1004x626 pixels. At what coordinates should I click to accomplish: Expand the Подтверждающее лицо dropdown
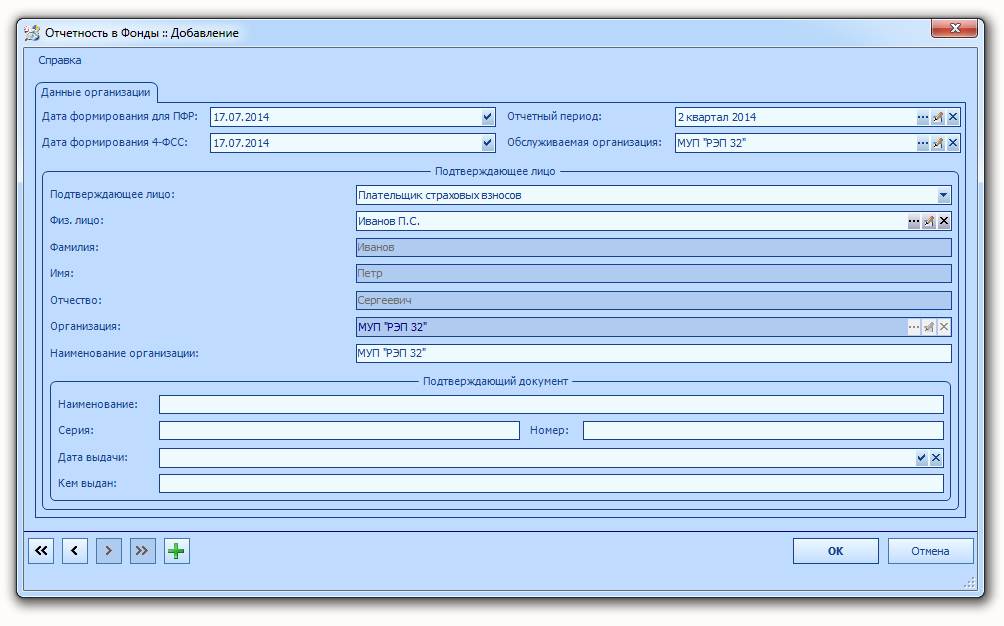pyautogui.click(x=943, y=195)
